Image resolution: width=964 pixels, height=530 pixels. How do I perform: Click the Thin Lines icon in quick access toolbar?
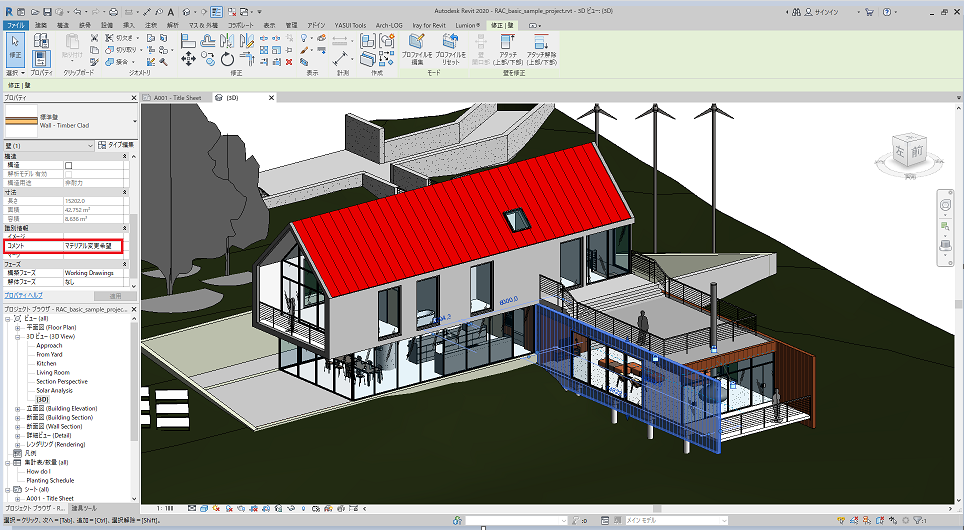tap(216, 12)
